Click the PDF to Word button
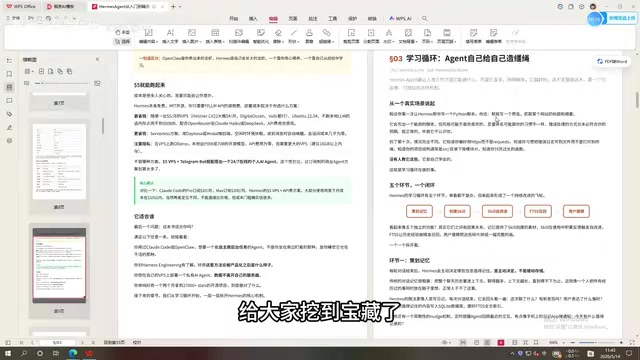This screenshot has height=360, width=640. (x=612, y=62)
